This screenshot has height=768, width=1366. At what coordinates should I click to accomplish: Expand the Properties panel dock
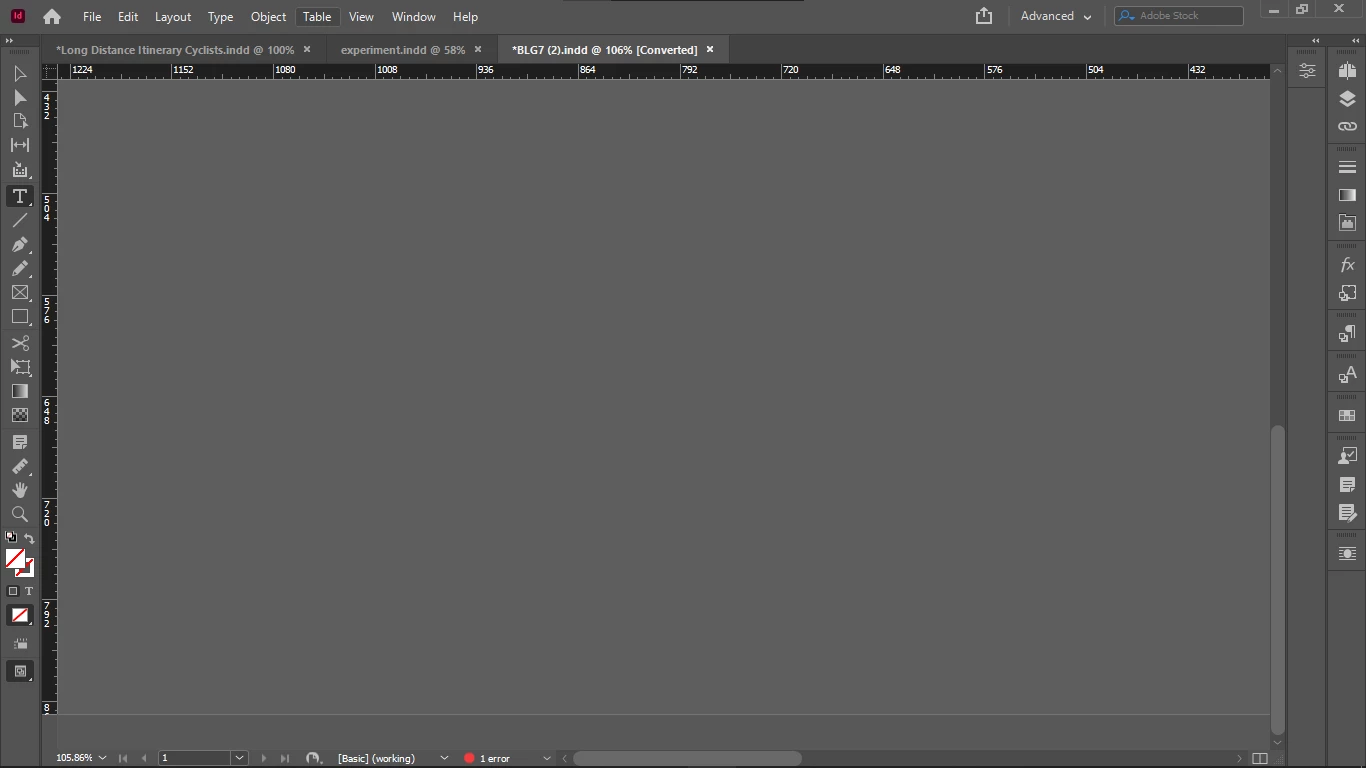1316,41
